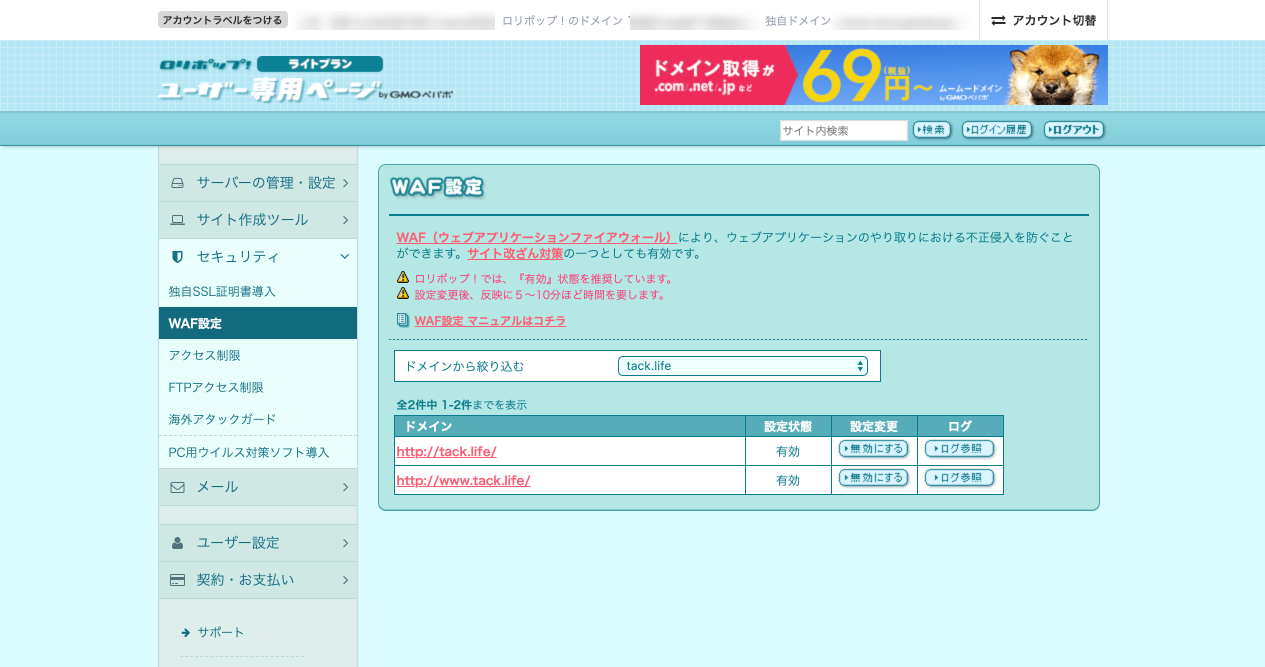Click the laptop icon beside サイト作成ツール

tap(178, 220)
